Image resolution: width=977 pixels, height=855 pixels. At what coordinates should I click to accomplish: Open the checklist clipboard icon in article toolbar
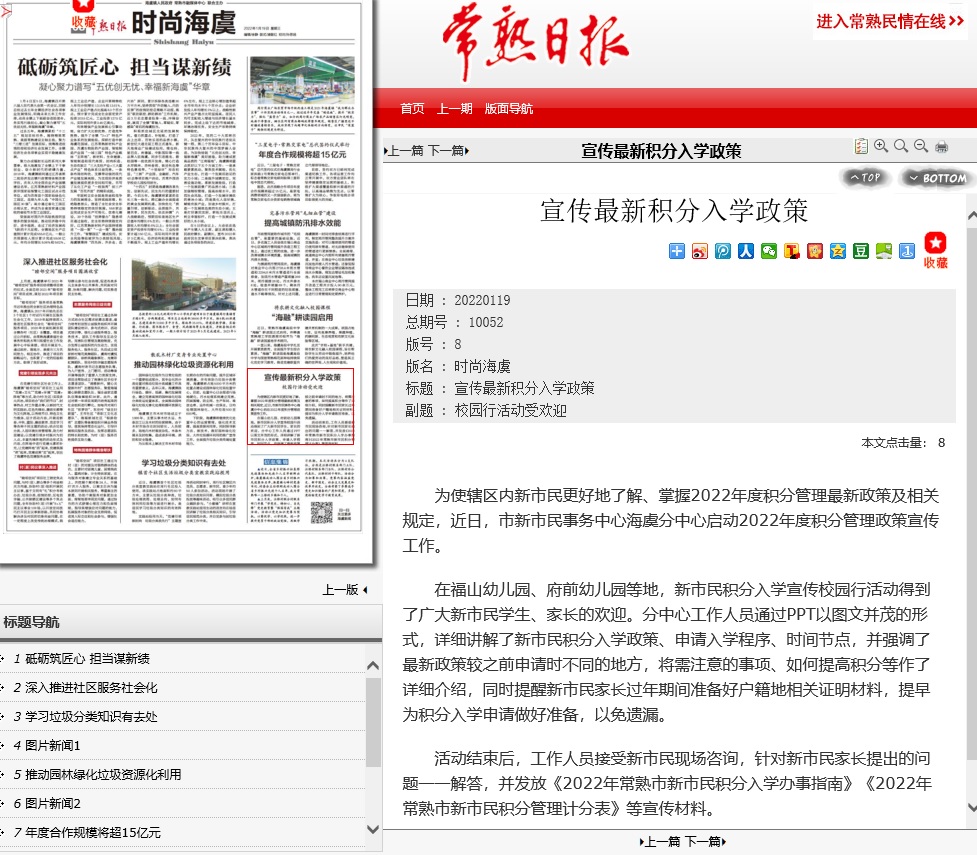861,146
